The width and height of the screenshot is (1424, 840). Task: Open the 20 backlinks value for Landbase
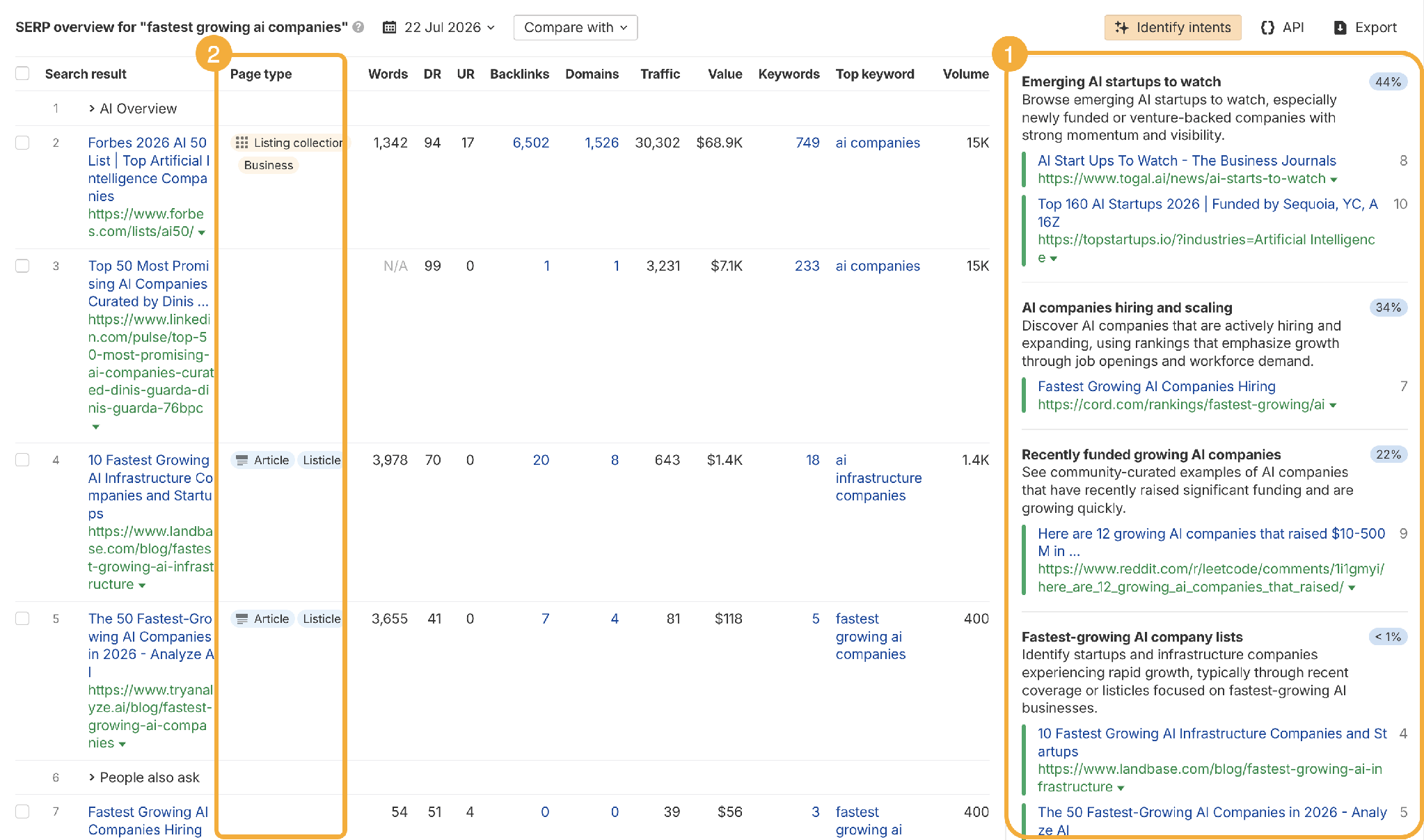(x=541, y=460)
